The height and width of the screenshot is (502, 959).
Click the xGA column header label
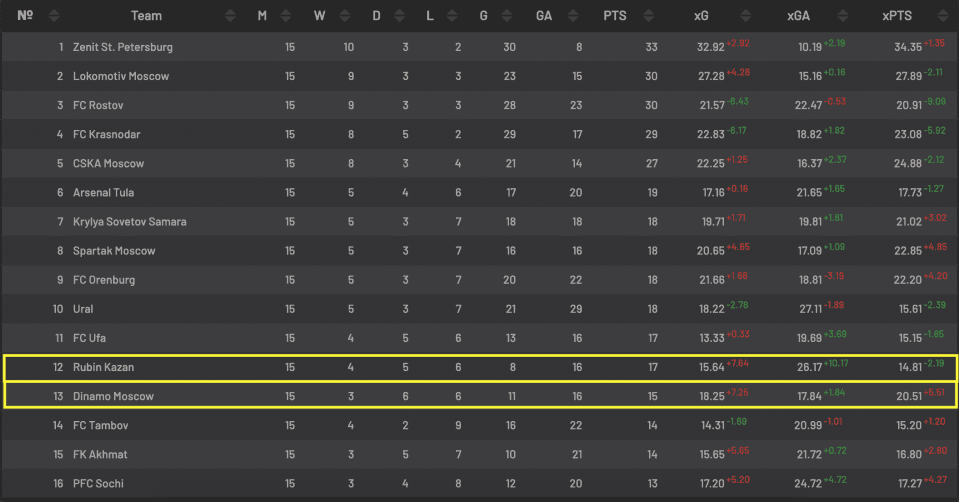[x=798, y=16]
